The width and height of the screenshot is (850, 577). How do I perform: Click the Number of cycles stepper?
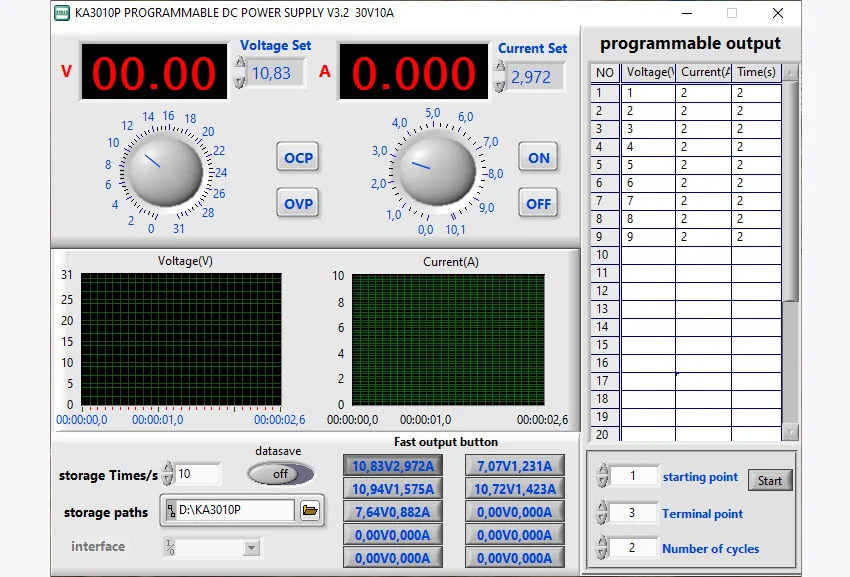click(601, 549)
